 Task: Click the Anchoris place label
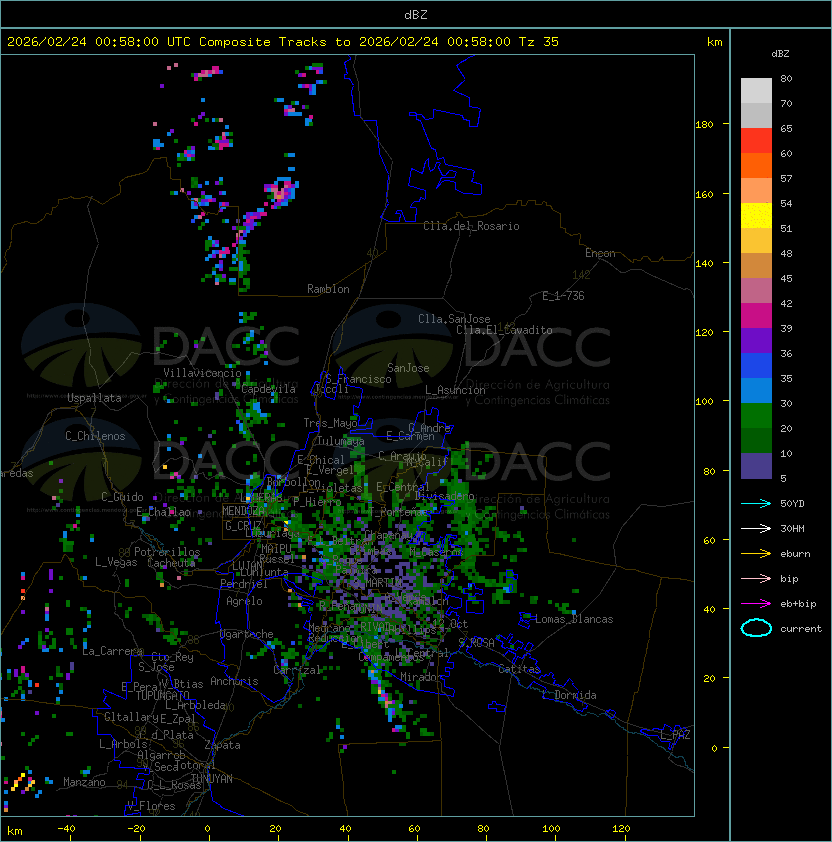[234, 681]
